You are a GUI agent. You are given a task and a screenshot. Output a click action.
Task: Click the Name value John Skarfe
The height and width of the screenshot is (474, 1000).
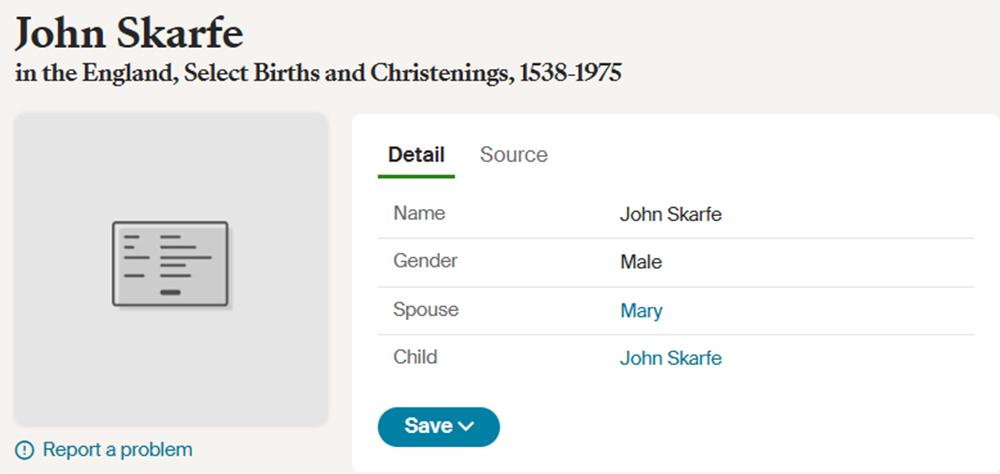(670, 215)
